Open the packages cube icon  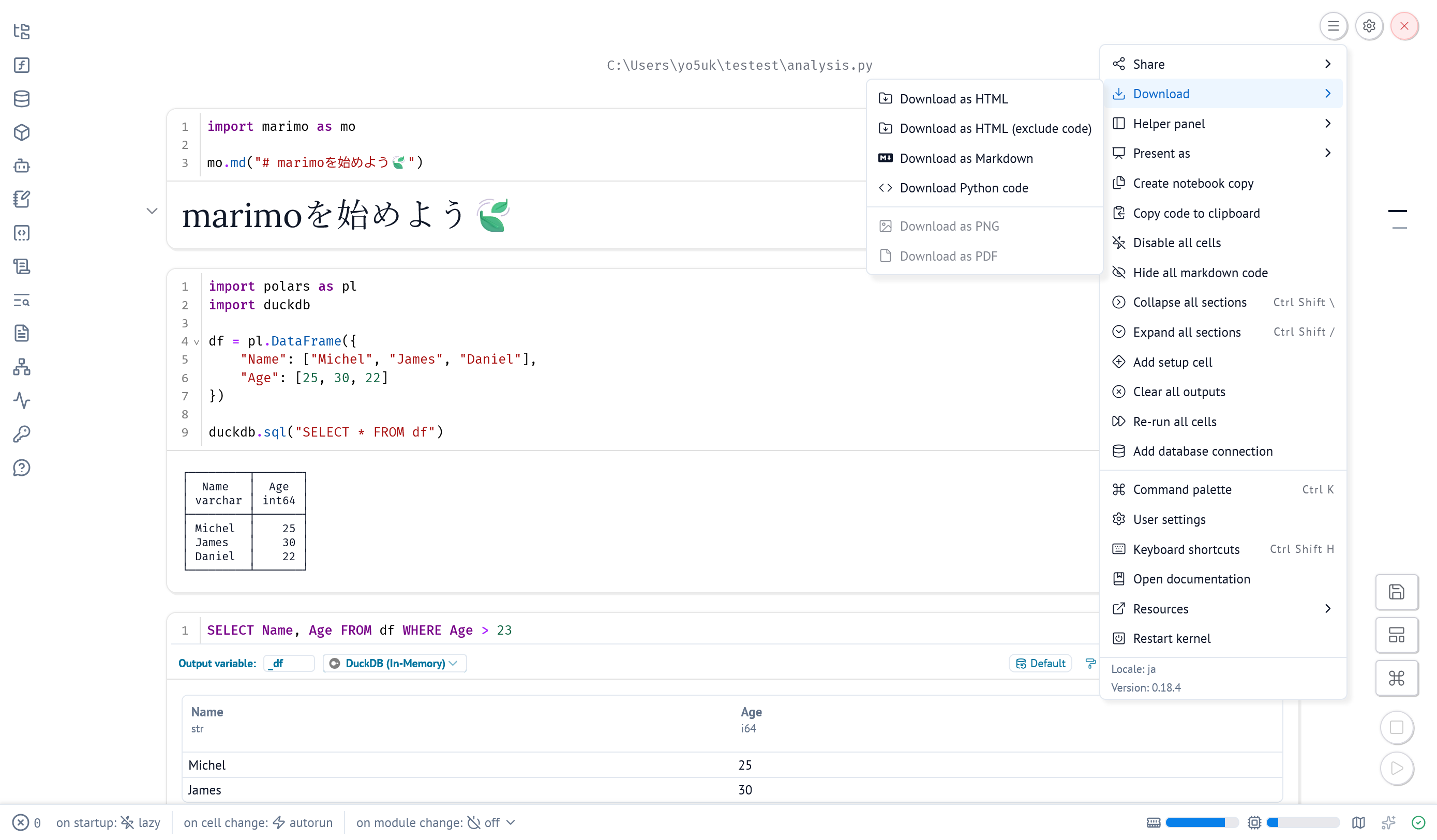click(22, 132)
